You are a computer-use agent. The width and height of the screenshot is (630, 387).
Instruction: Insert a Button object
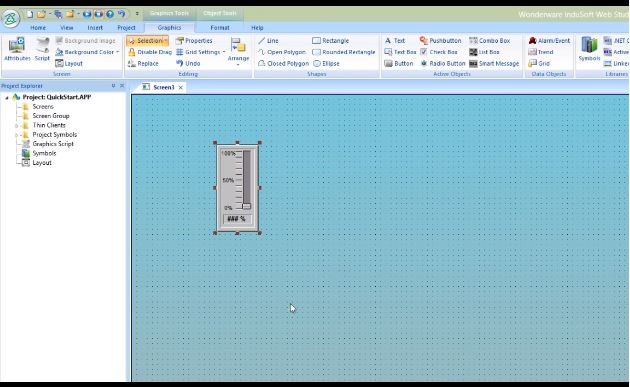click(399, 63)
